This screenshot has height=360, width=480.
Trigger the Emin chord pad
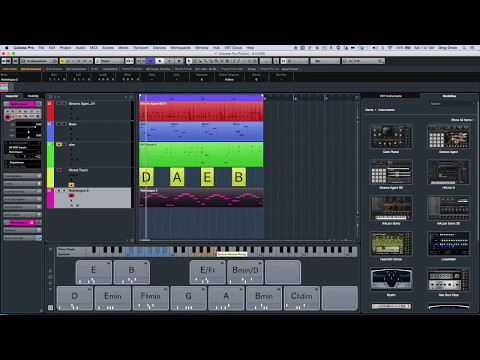(x=113, y=298)
